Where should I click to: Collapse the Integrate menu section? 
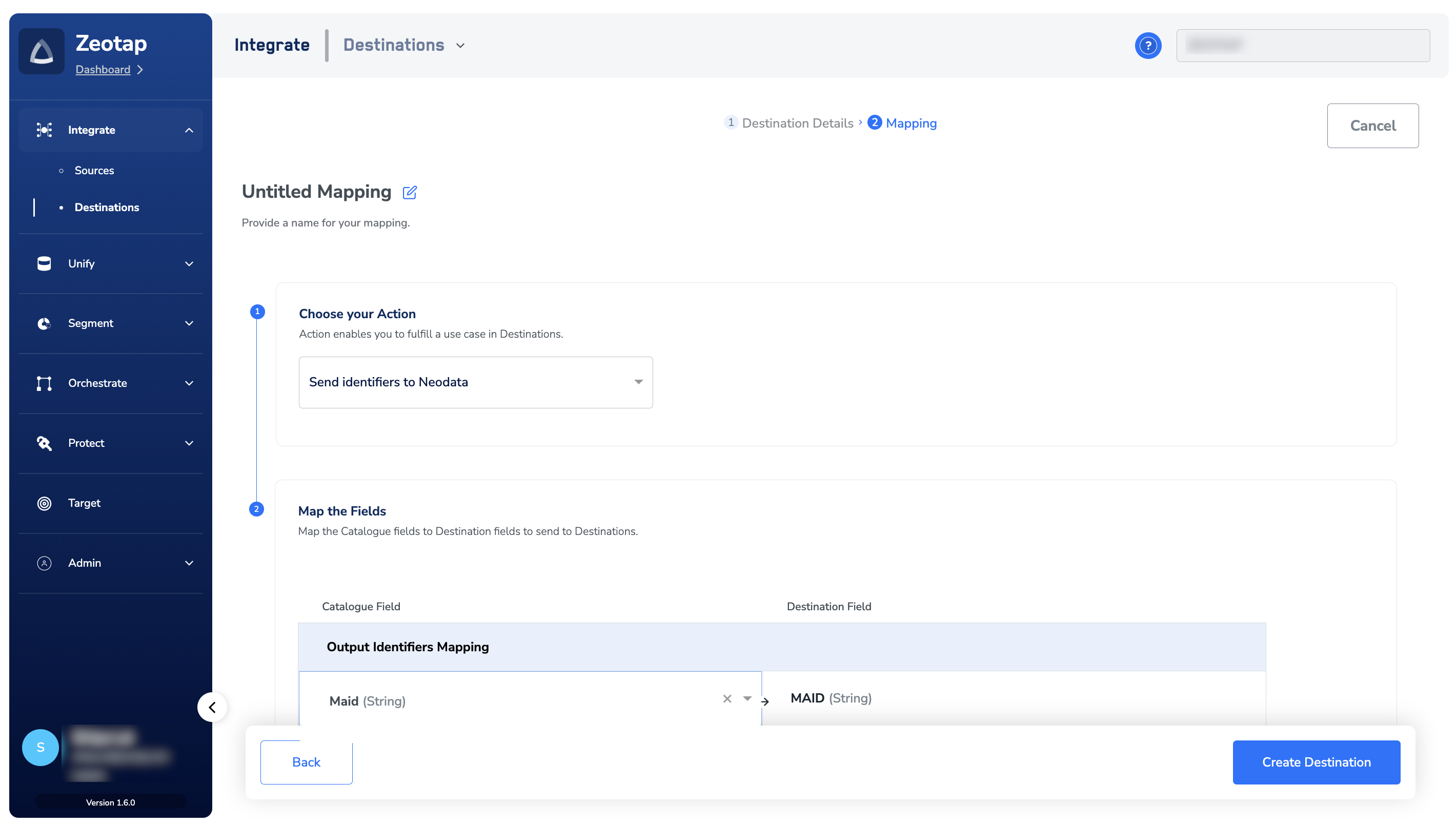tap(188, 130)
